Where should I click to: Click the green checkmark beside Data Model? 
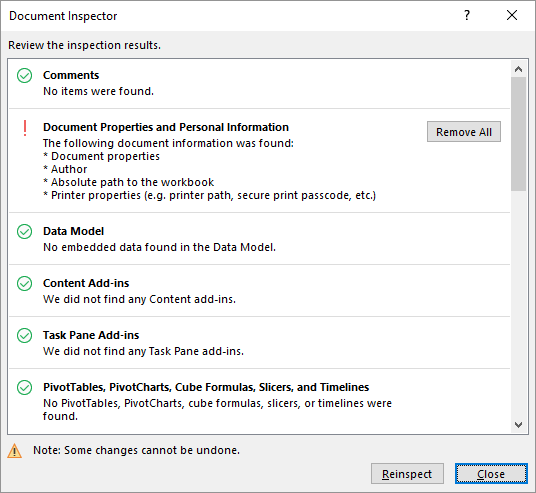pyautogui.click(x=25, y=231)
